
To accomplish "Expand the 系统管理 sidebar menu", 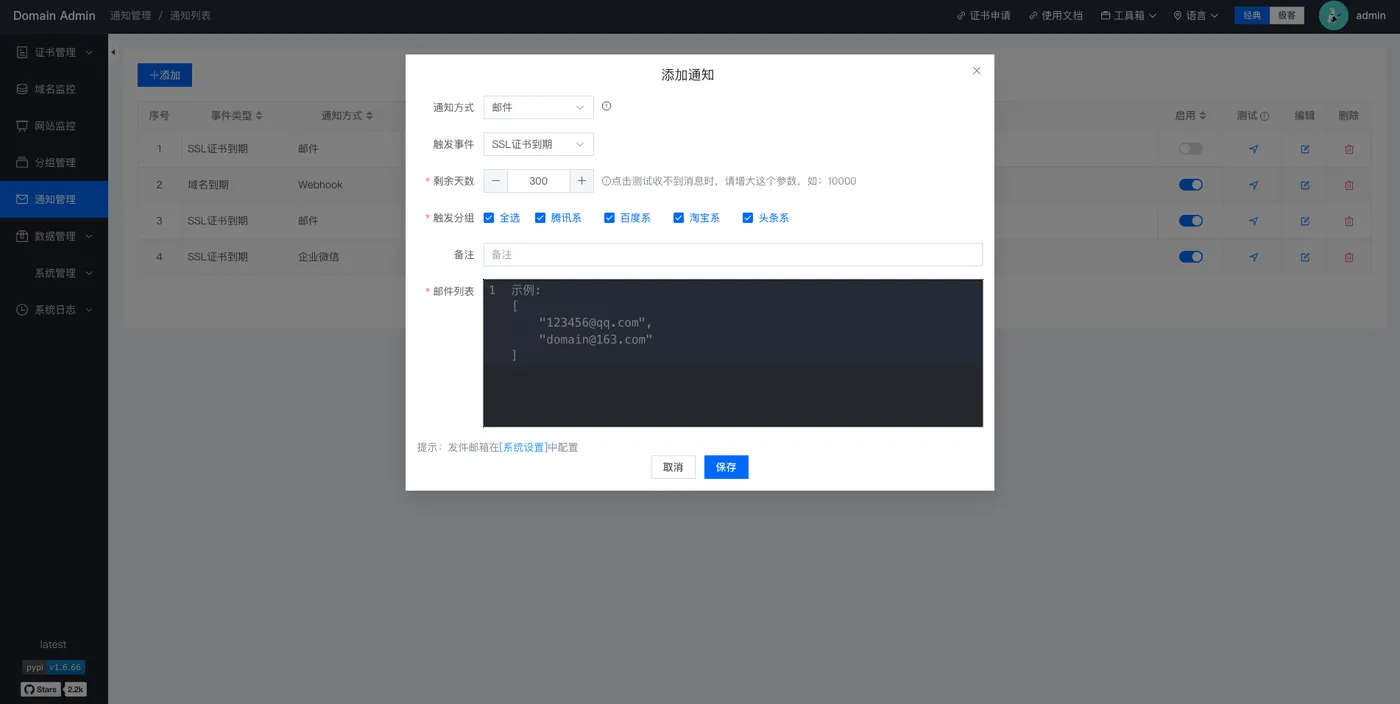I will click(54, 273).
